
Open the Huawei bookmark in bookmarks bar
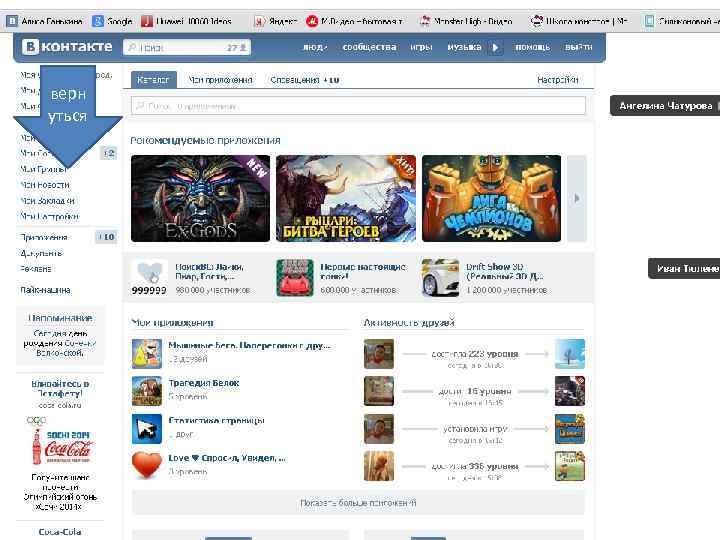tap(186, 21)
